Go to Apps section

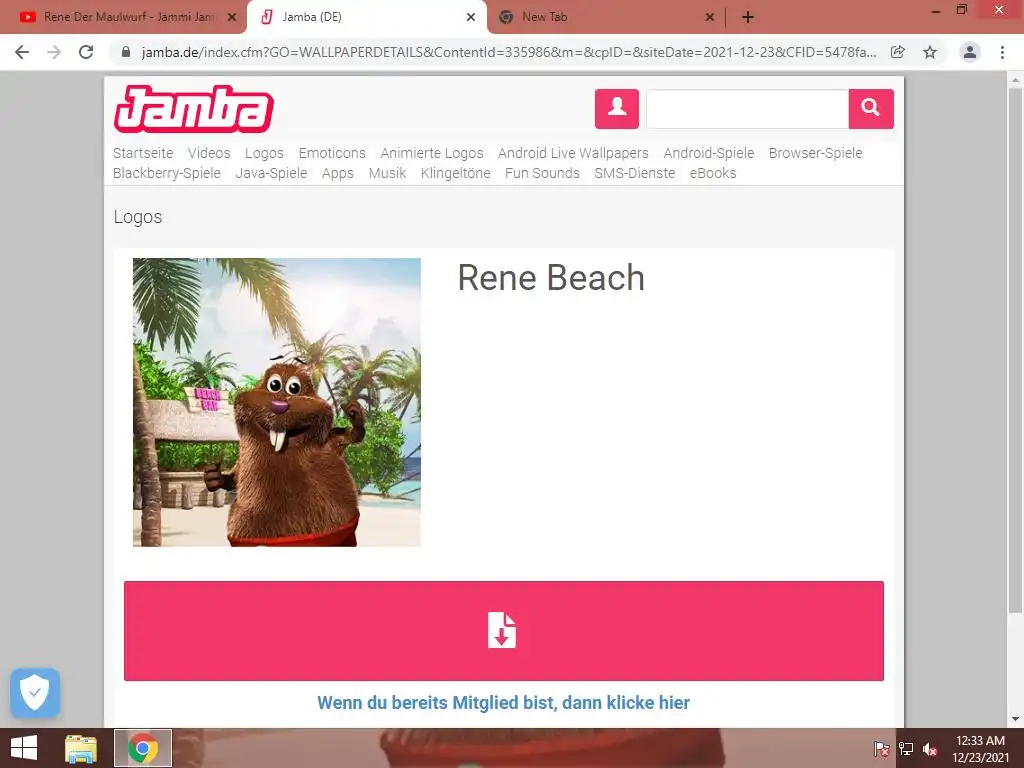point(338,173)
